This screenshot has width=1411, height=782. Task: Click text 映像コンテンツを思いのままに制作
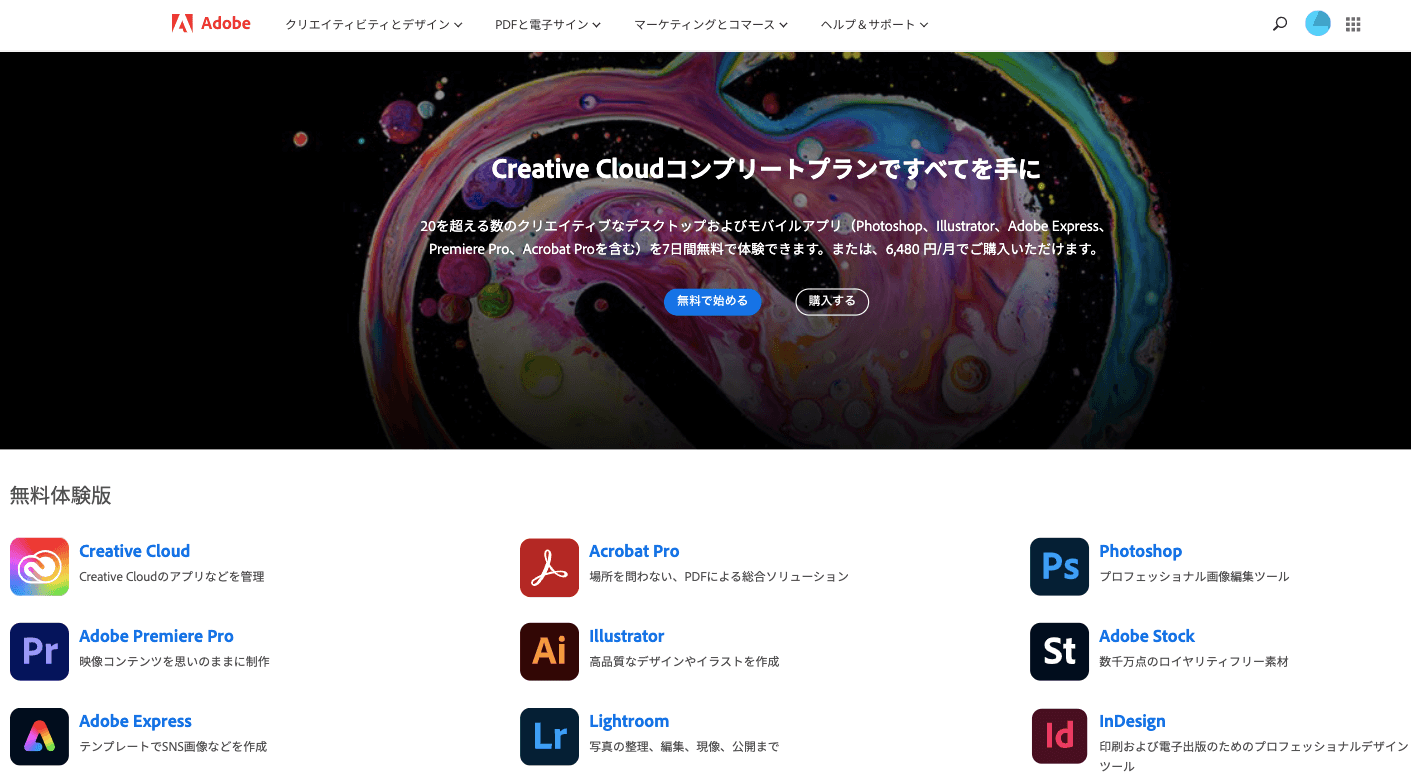coord(174,662)
